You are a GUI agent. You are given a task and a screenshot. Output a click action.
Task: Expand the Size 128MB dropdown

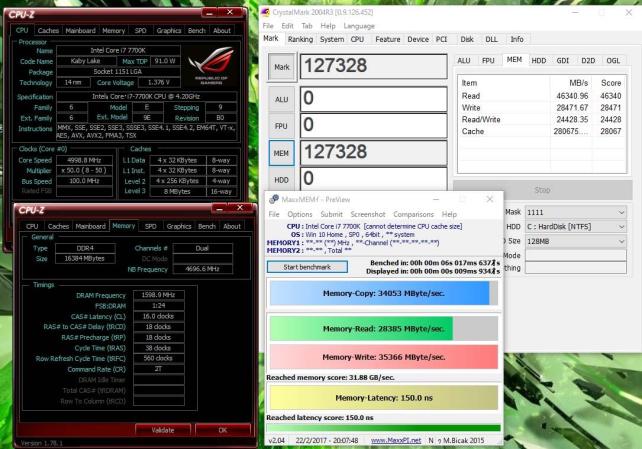point(576,241)
